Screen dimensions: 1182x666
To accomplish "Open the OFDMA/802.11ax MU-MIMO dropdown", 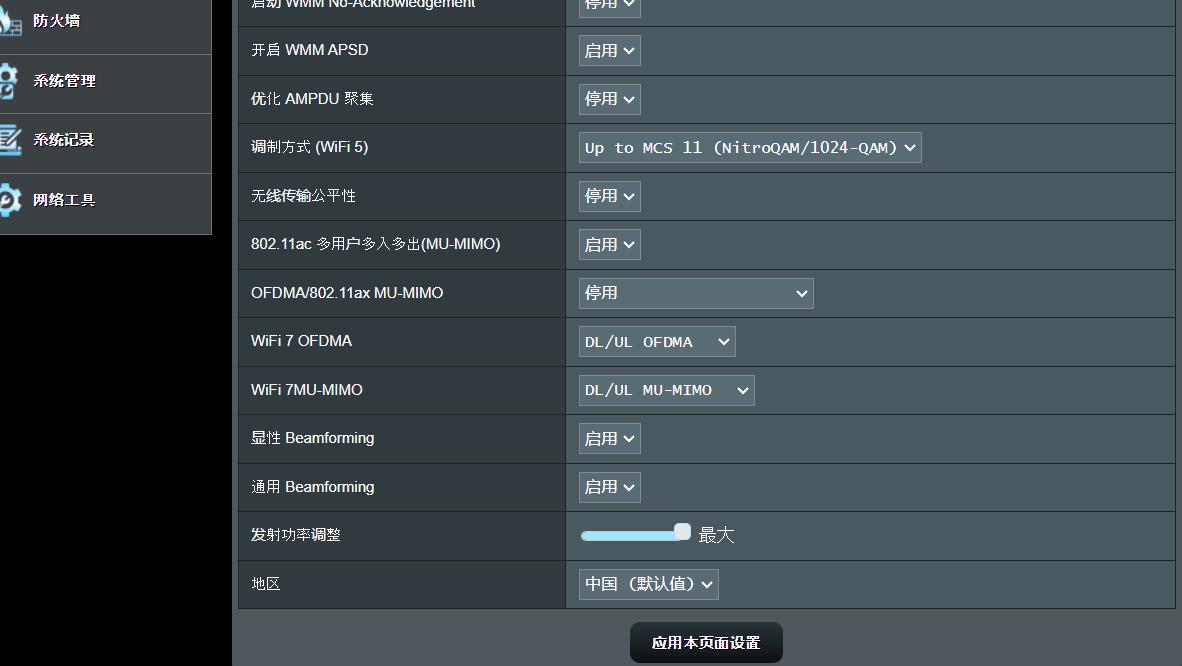I will tap(695, 293).
